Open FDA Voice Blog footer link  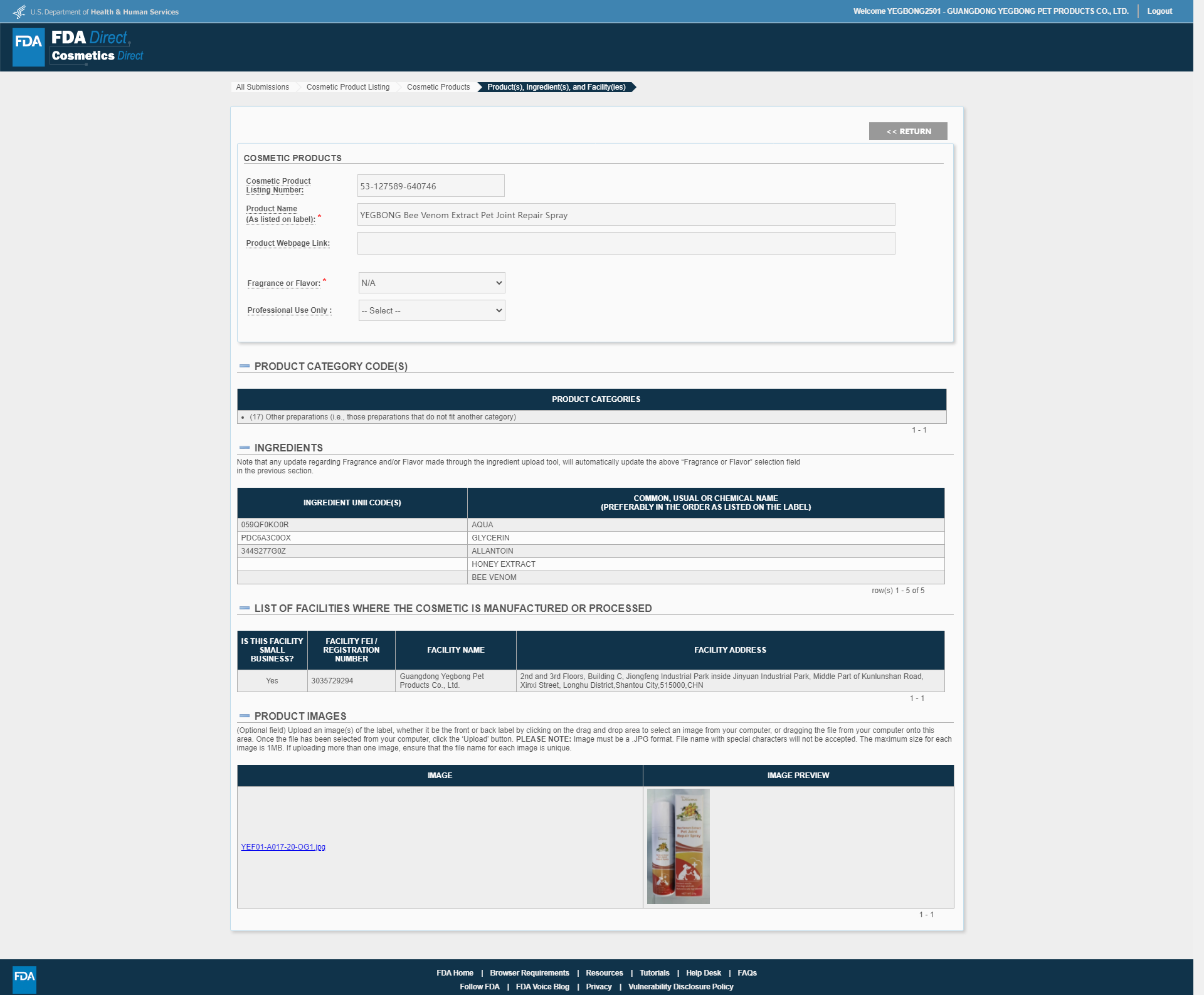pyautogui.click(x=542, y=987)
